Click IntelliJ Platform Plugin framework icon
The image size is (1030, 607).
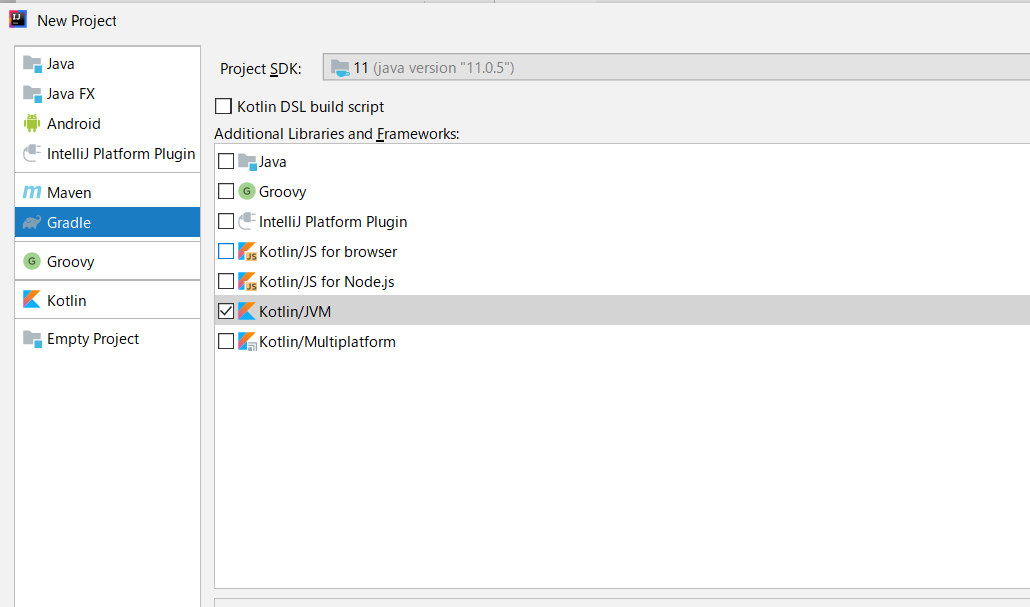click(x=247, y=221)
